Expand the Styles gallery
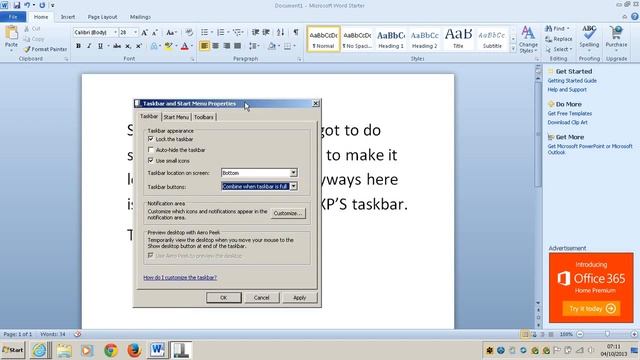This screenshot has width=640, height=360. (x=513, y=49)
